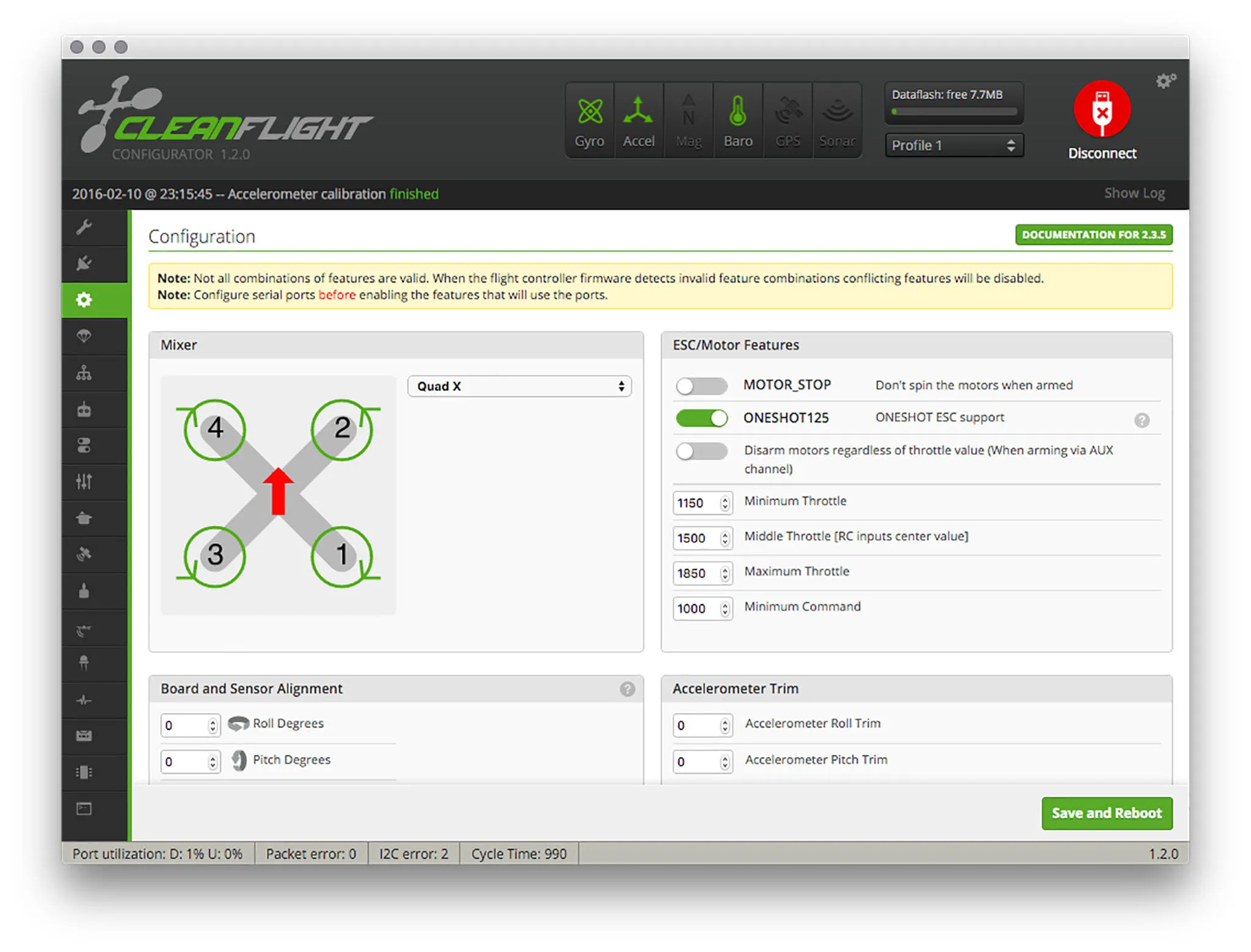This screenshot has height=952, width=1251.
Task: Open the PID tuning sliders tab
Action: 84,482
